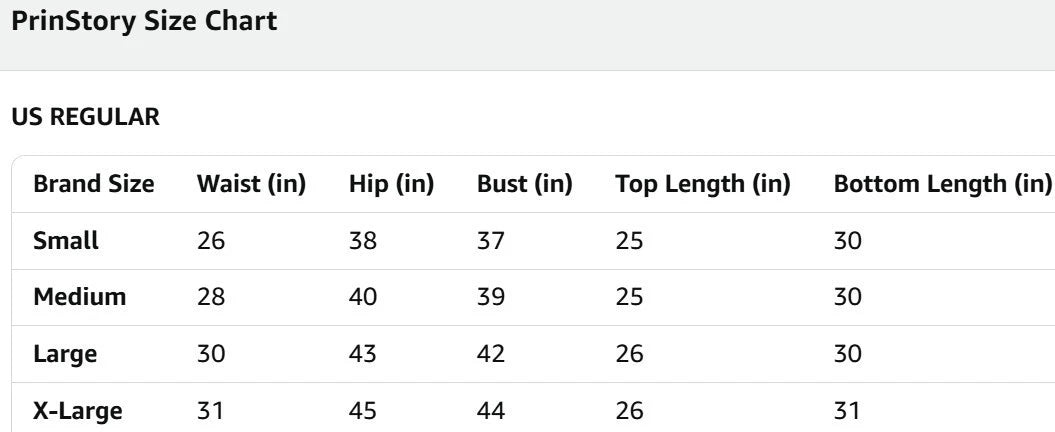This screenshot has width=1055, height=432.
Task: Click the Large size row label
Action: coord(65,355)
